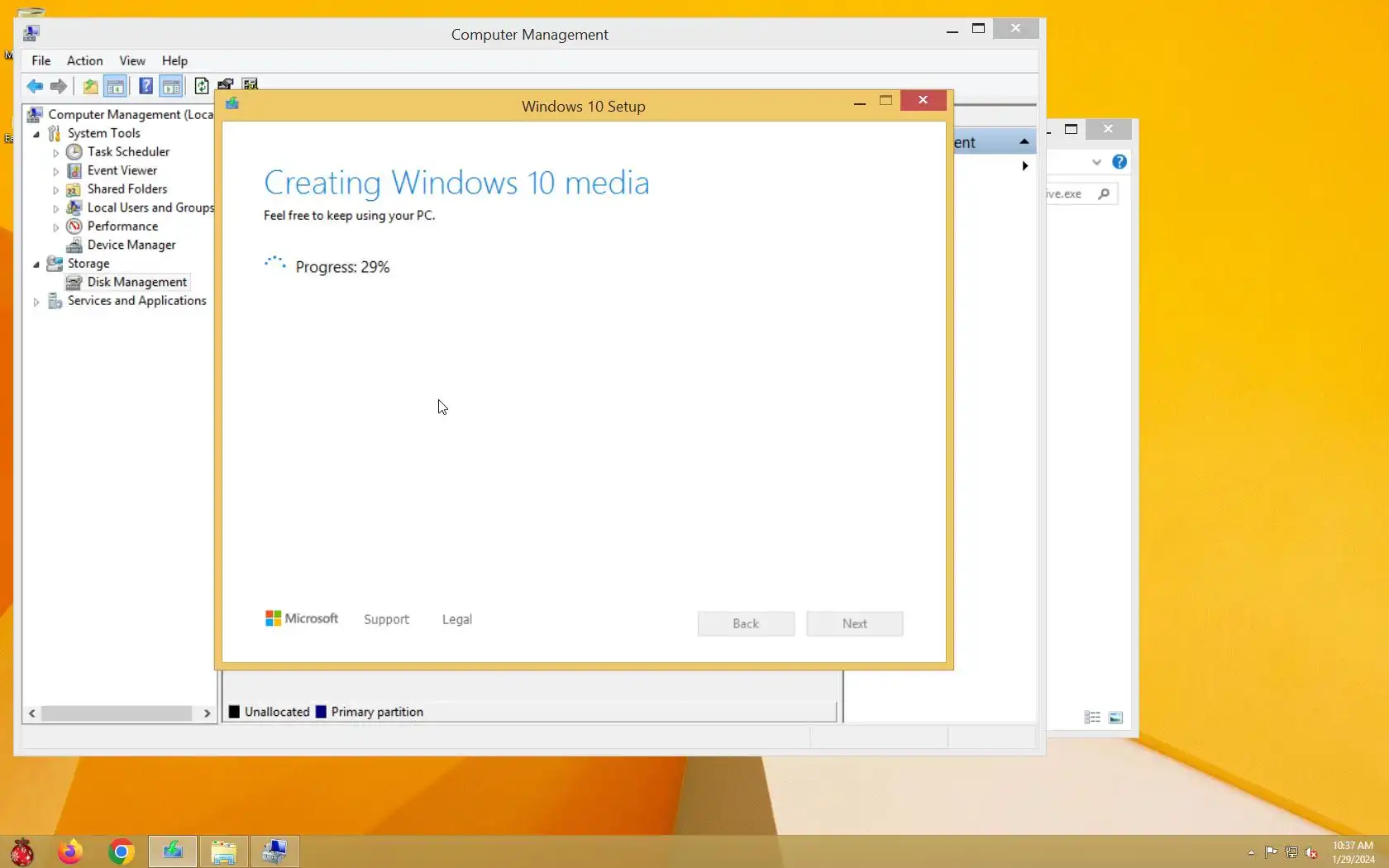Click the Windows 10 Setup title bar icon

click(x=232, y=104)
